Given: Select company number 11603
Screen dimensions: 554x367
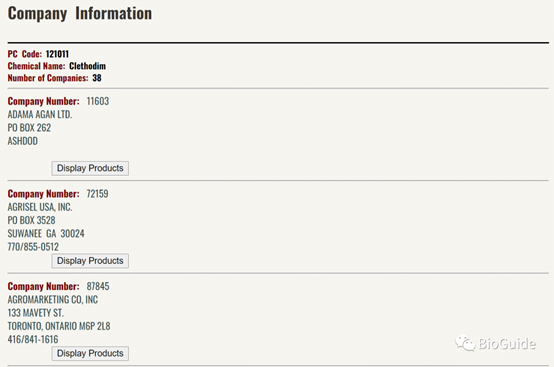Looking at the screenshot, I should pyautogui.click(x=98, y=101).
